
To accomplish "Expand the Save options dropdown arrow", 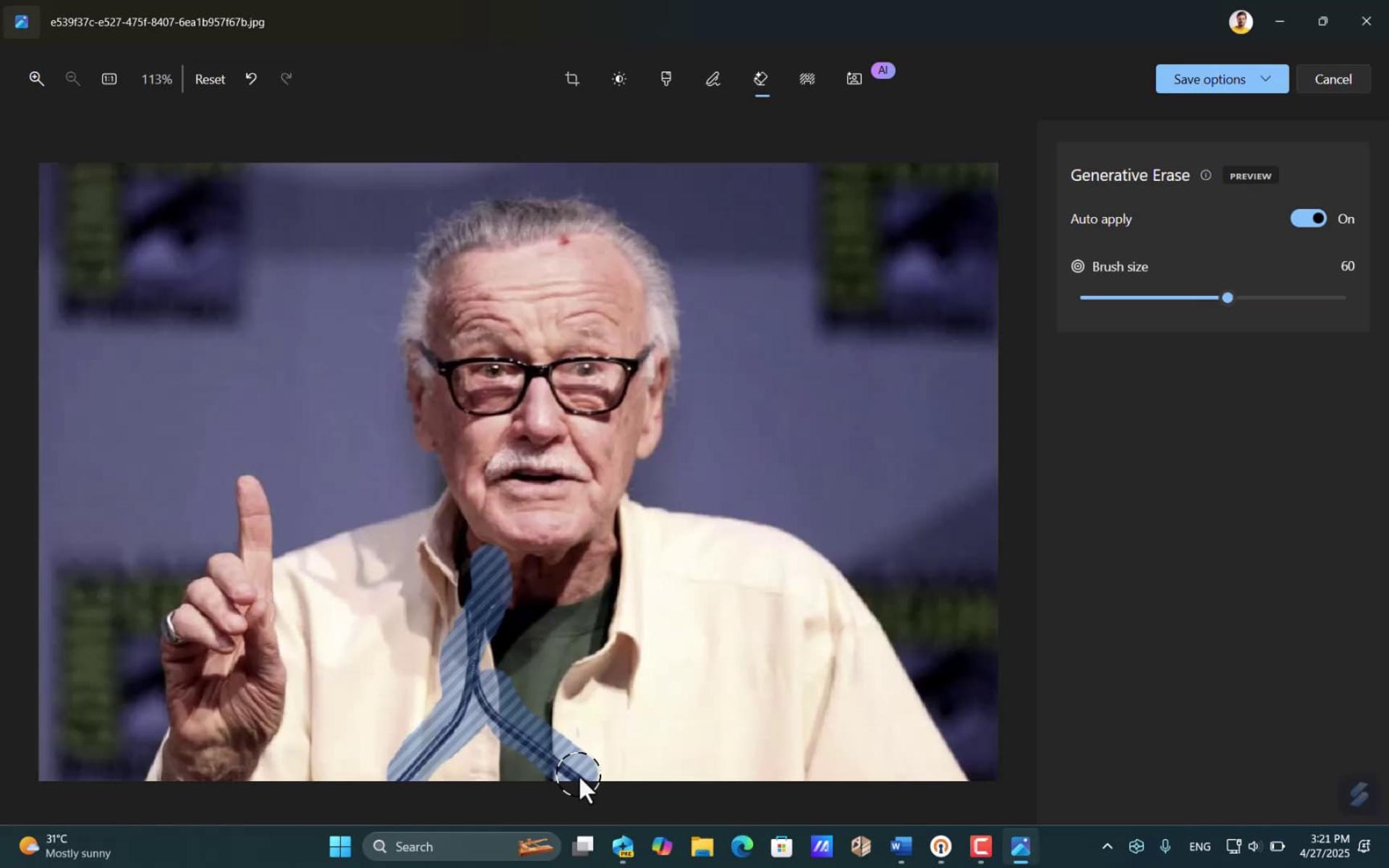I will coord(1265,79).
